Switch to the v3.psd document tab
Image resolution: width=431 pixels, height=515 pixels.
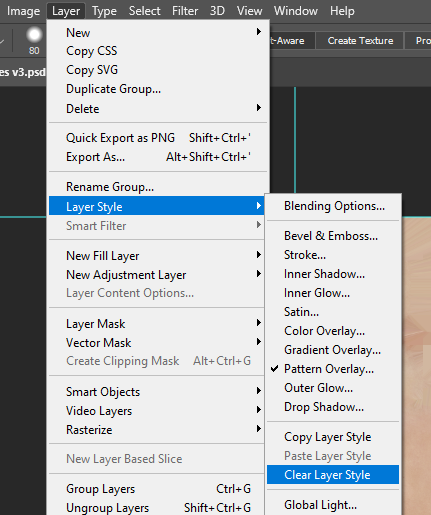23,72
